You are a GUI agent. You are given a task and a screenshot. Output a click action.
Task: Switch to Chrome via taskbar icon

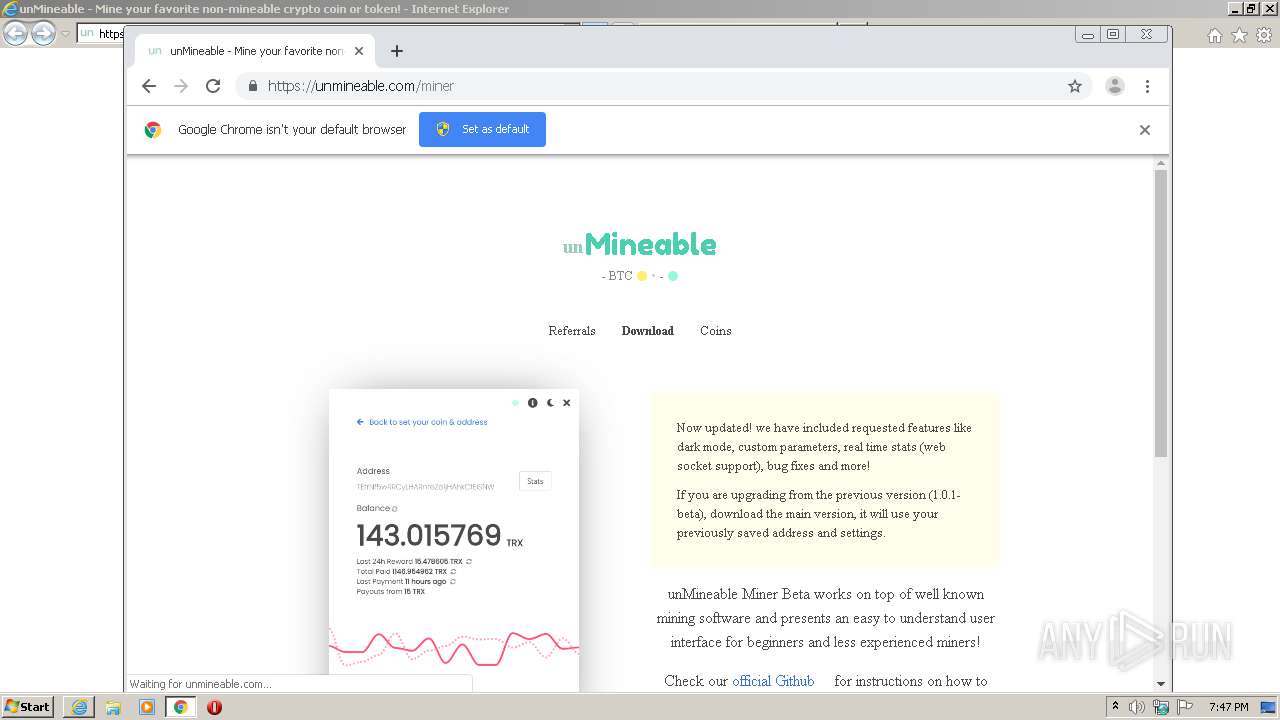click(x=181, y=707)
